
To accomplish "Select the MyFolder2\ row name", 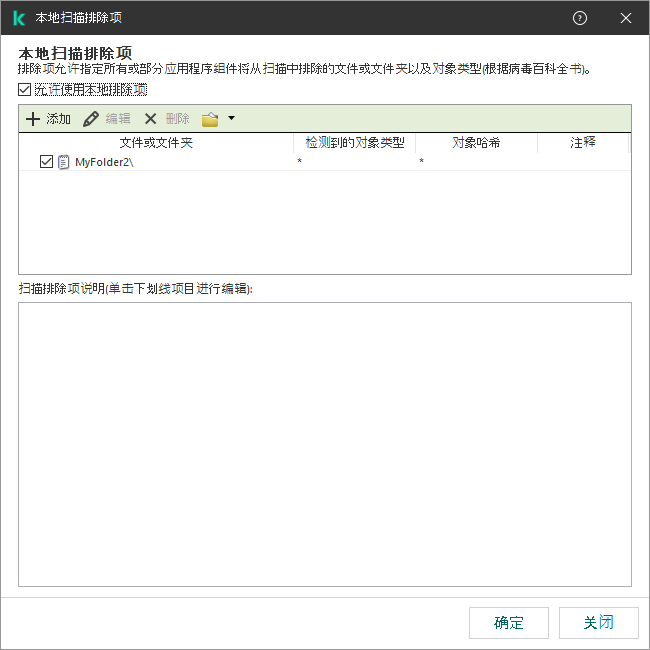I will (104, 162).
